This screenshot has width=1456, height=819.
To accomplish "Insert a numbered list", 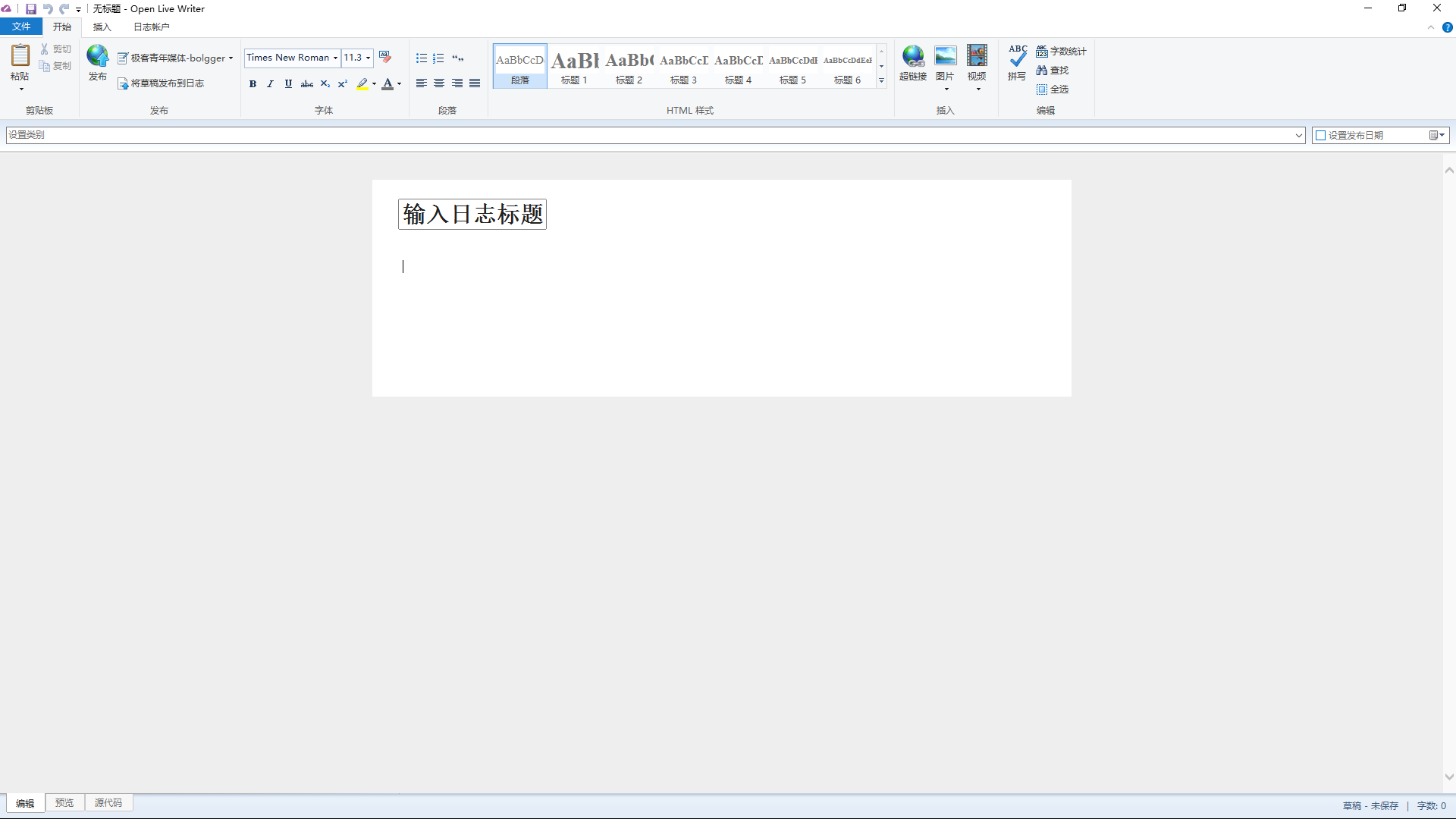I will point(438,58).
